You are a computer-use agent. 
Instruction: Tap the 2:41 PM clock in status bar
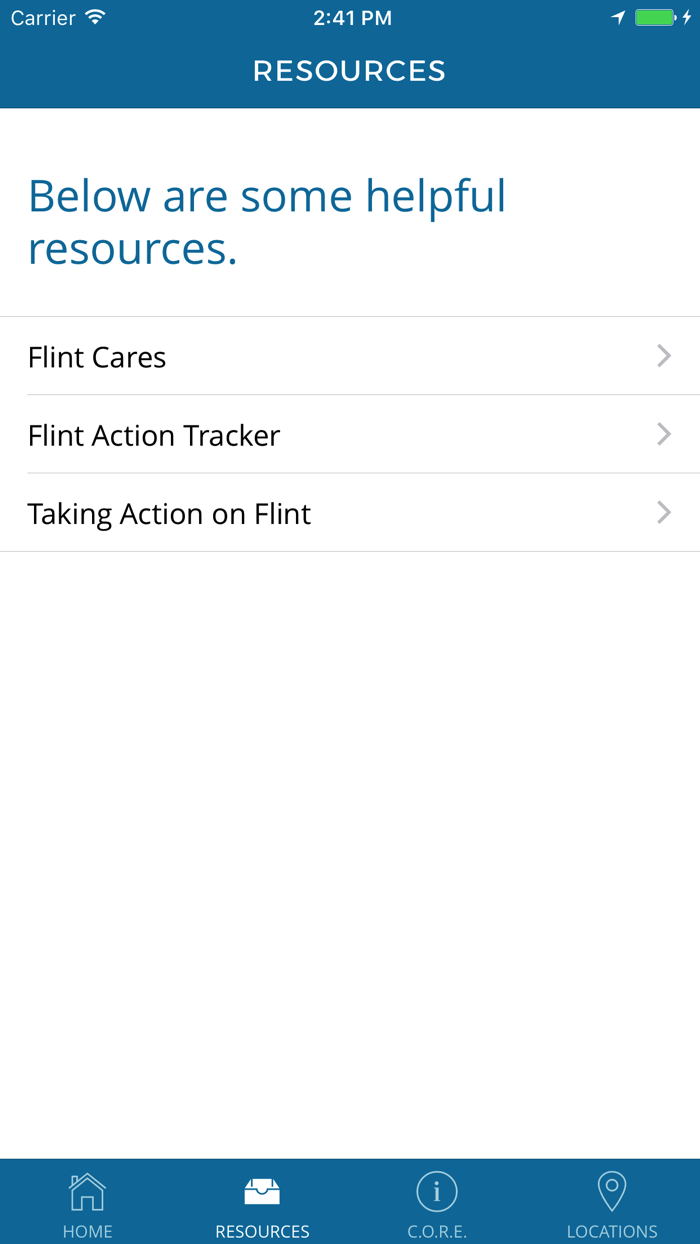(x=352, y=18)
